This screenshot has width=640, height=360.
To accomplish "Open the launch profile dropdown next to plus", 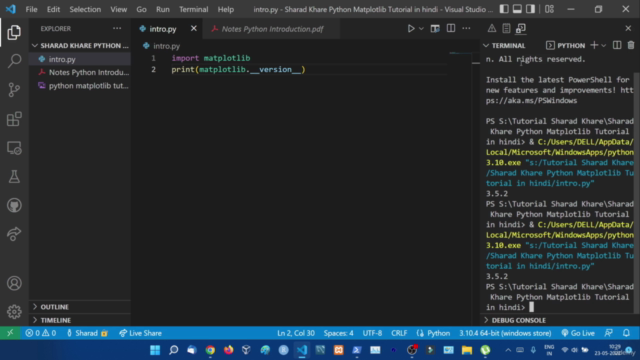I will pyautogui.click(x=604, y=45).
